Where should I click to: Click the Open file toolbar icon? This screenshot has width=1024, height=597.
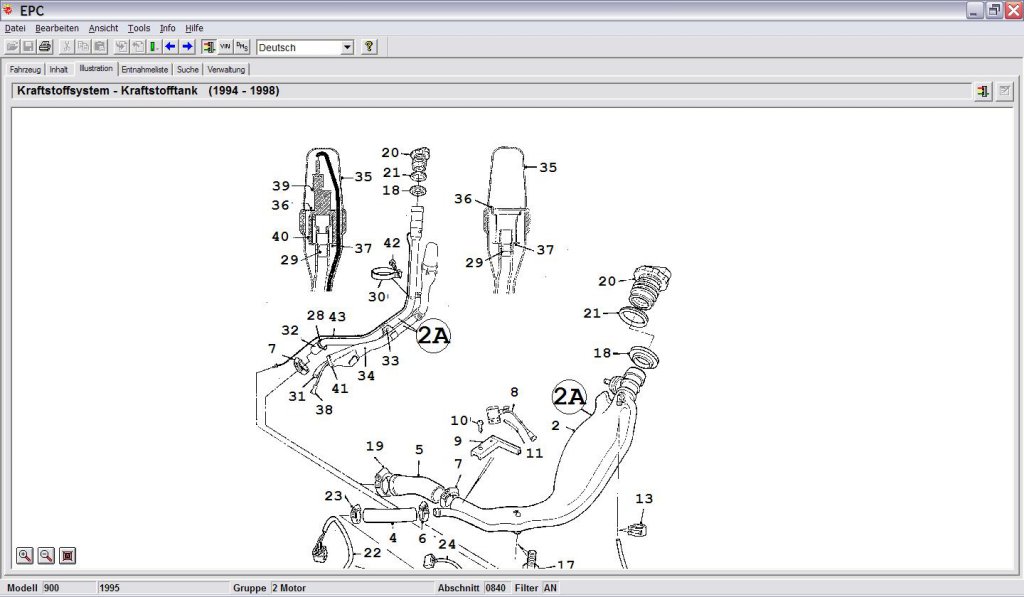pos(12,46)
